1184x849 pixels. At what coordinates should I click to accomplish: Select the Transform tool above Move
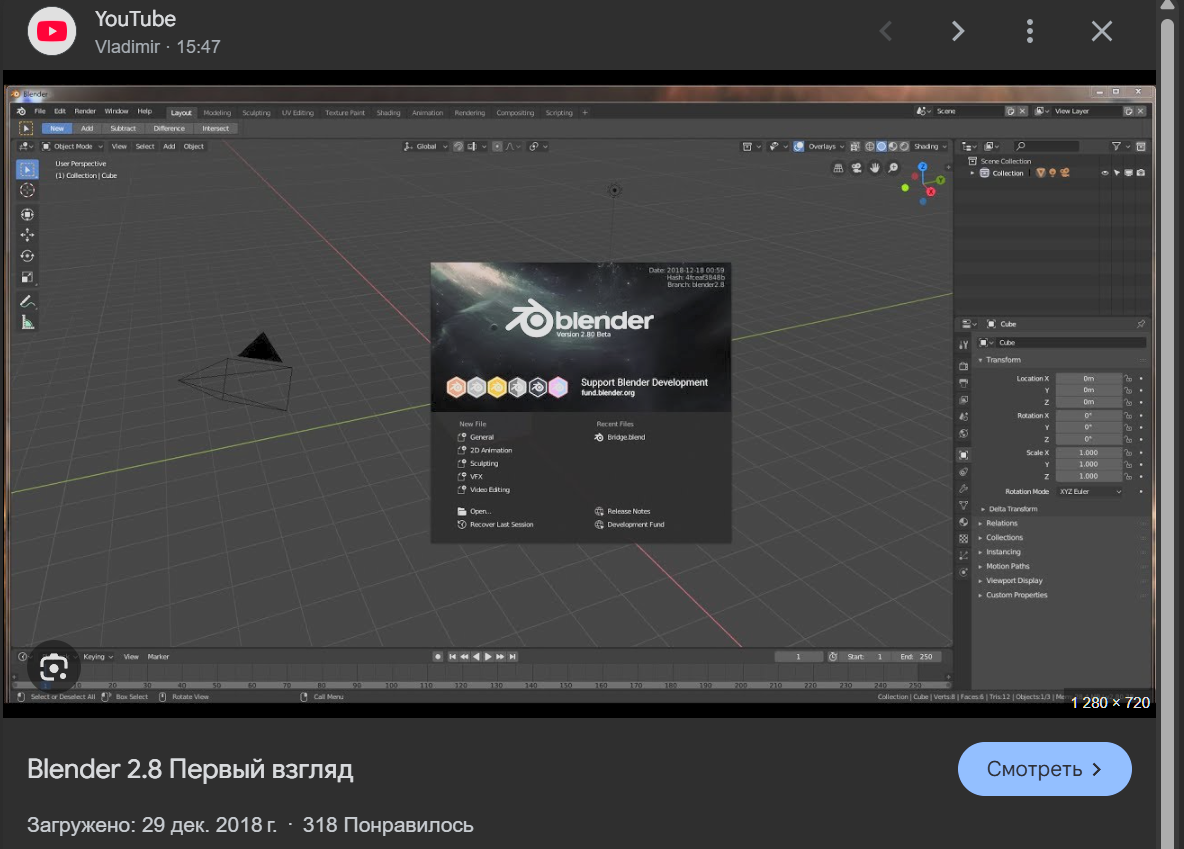click(27, 215)
